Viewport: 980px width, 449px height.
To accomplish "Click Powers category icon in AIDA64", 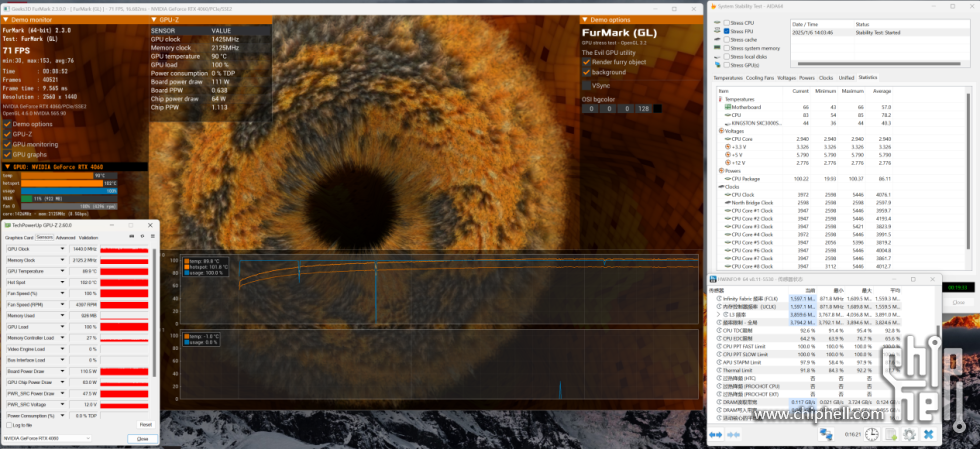I will [722, 171].
